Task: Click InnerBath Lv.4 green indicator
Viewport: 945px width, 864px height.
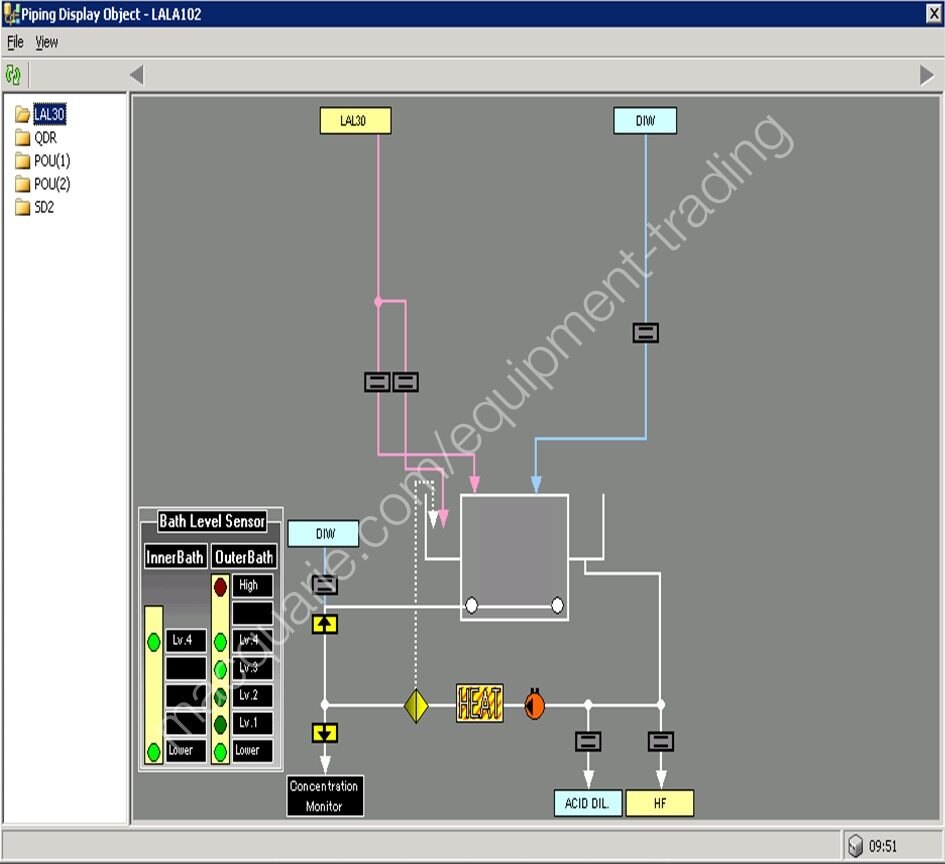Action: [154, 642]
